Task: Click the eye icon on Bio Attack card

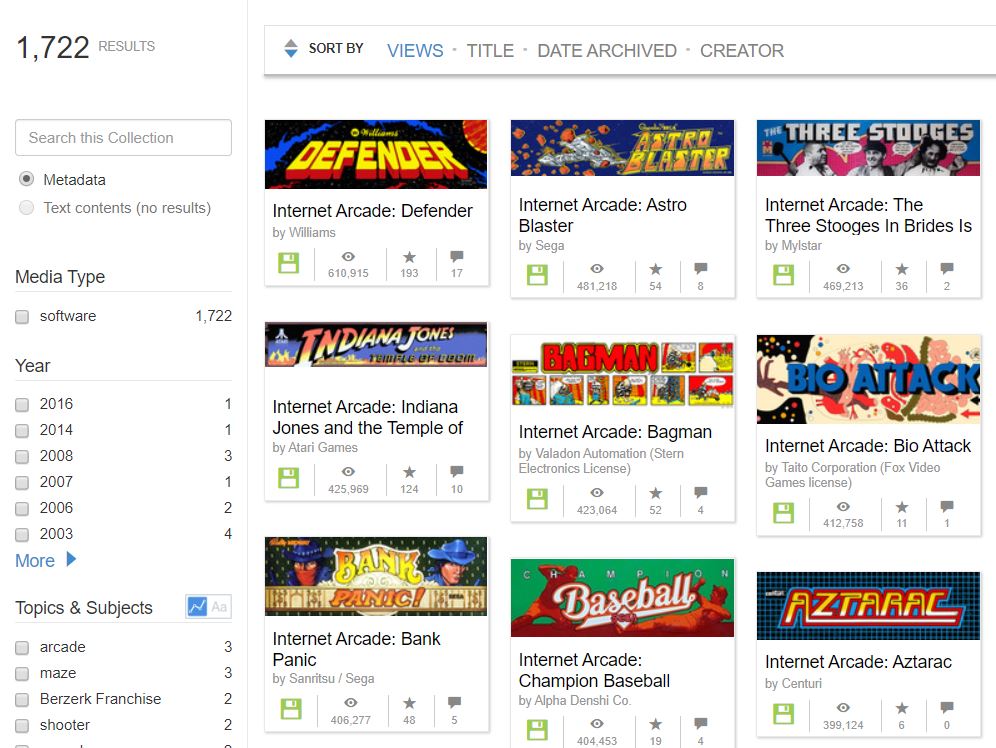Action: (843, 507)
